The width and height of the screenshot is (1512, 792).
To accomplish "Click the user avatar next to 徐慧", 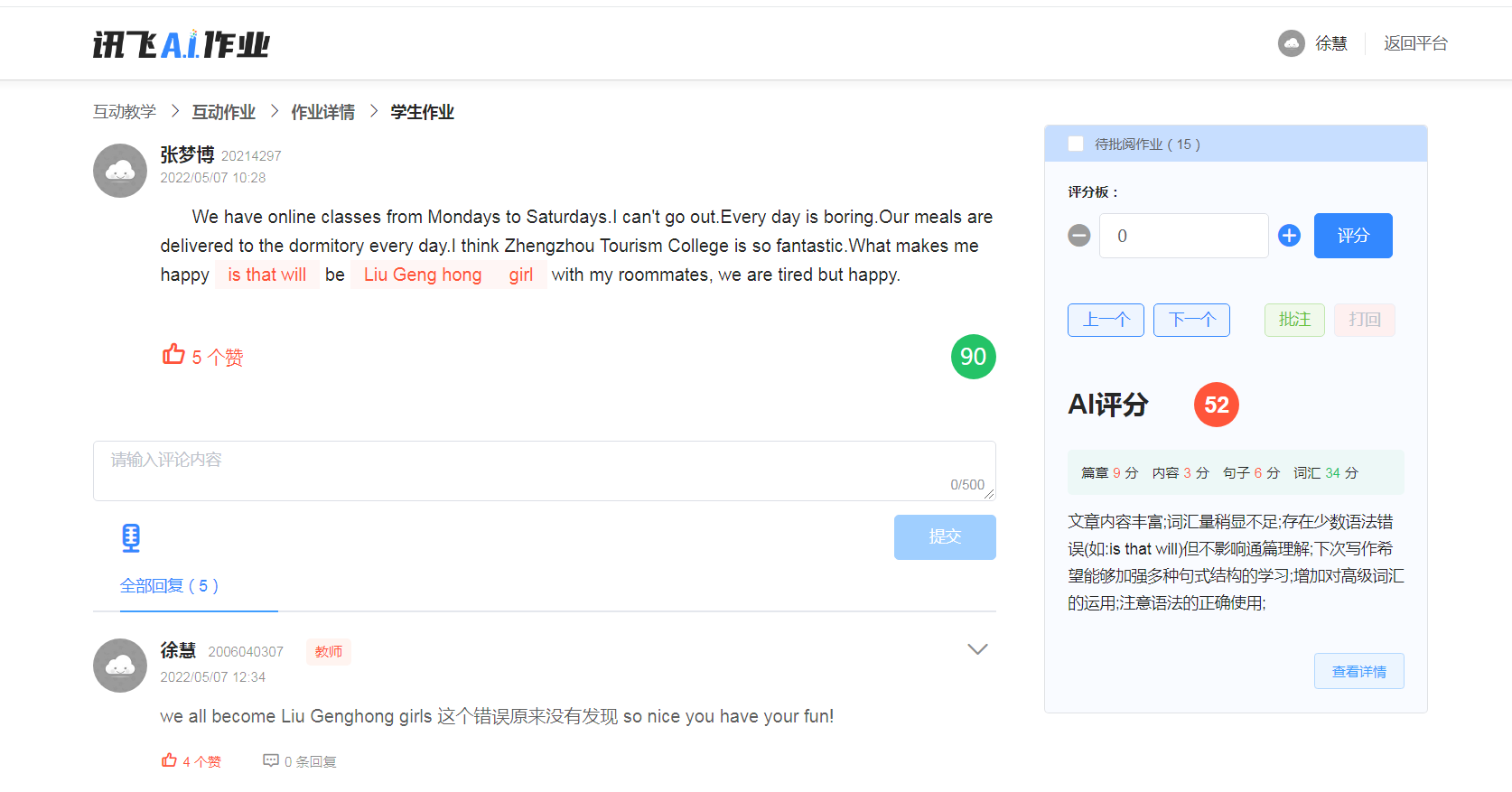I will click(x=1291, y=43).
